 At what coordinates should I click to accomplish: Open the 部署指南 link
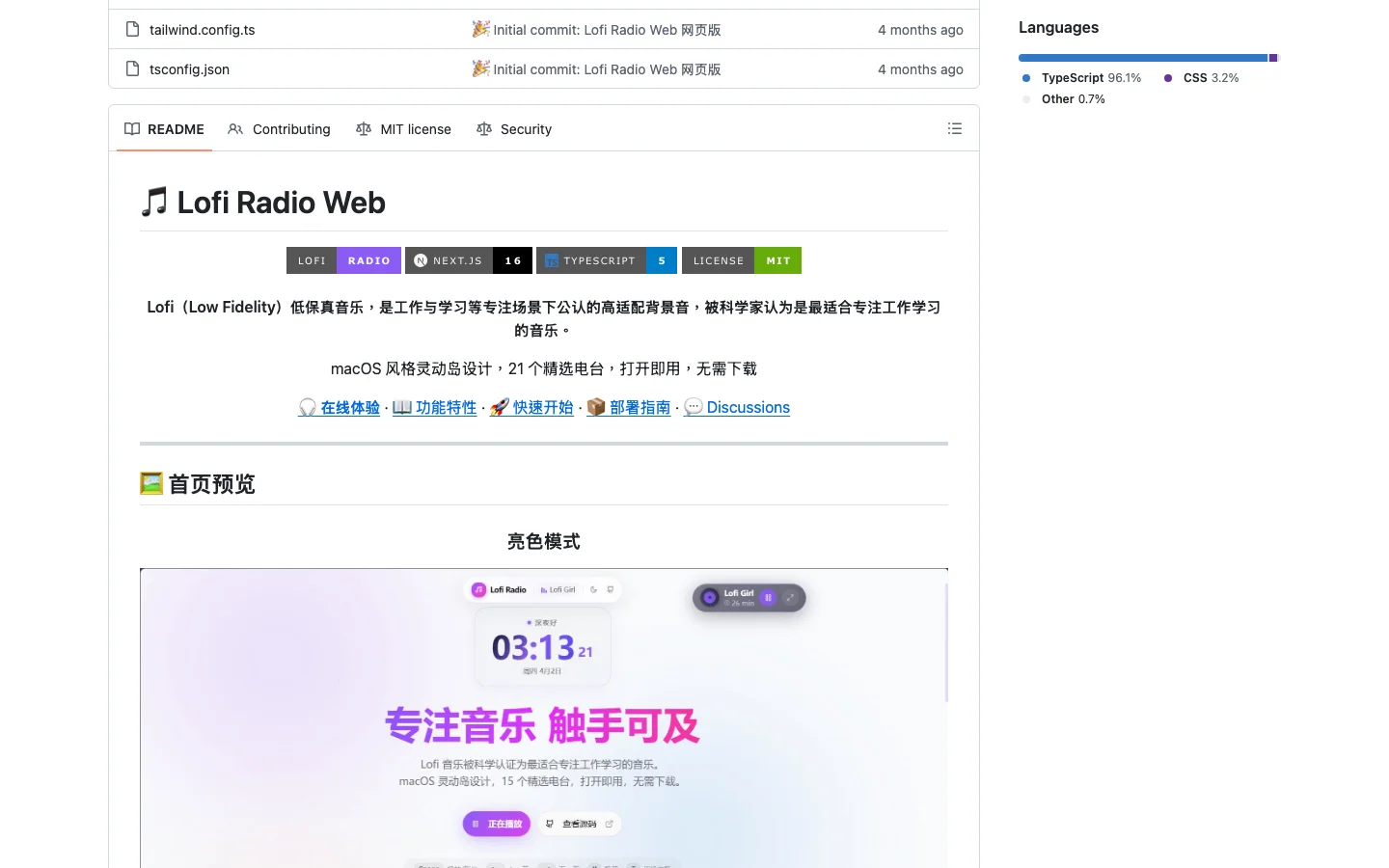[629, 407]
